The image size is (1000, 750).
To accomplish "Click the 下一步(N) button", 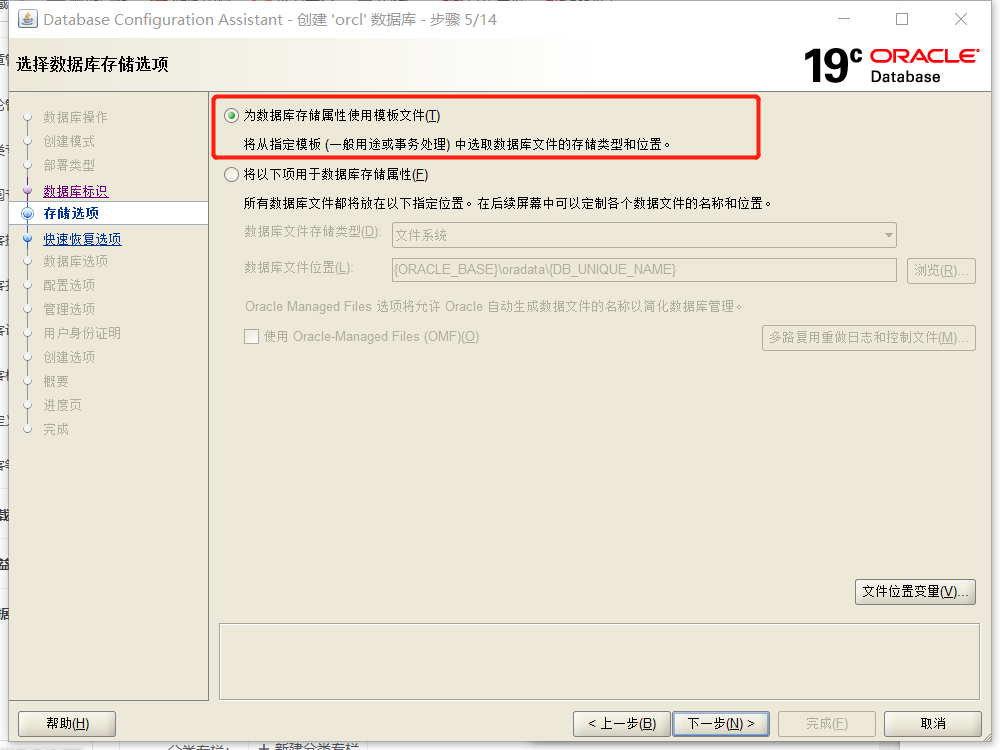I will point(721,723).
